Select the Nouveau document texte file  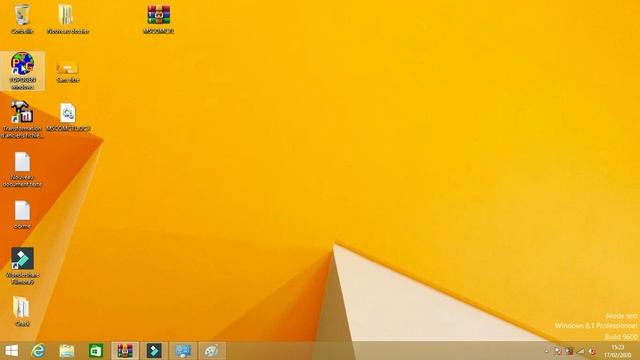point(22,169)
